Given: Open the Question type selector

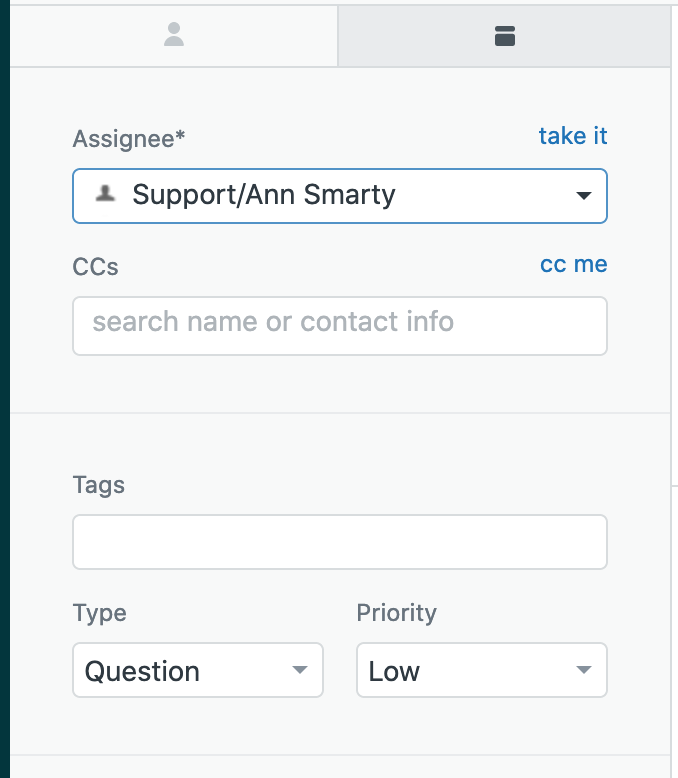Looking at the screenshot, I should tap(198, 670).
